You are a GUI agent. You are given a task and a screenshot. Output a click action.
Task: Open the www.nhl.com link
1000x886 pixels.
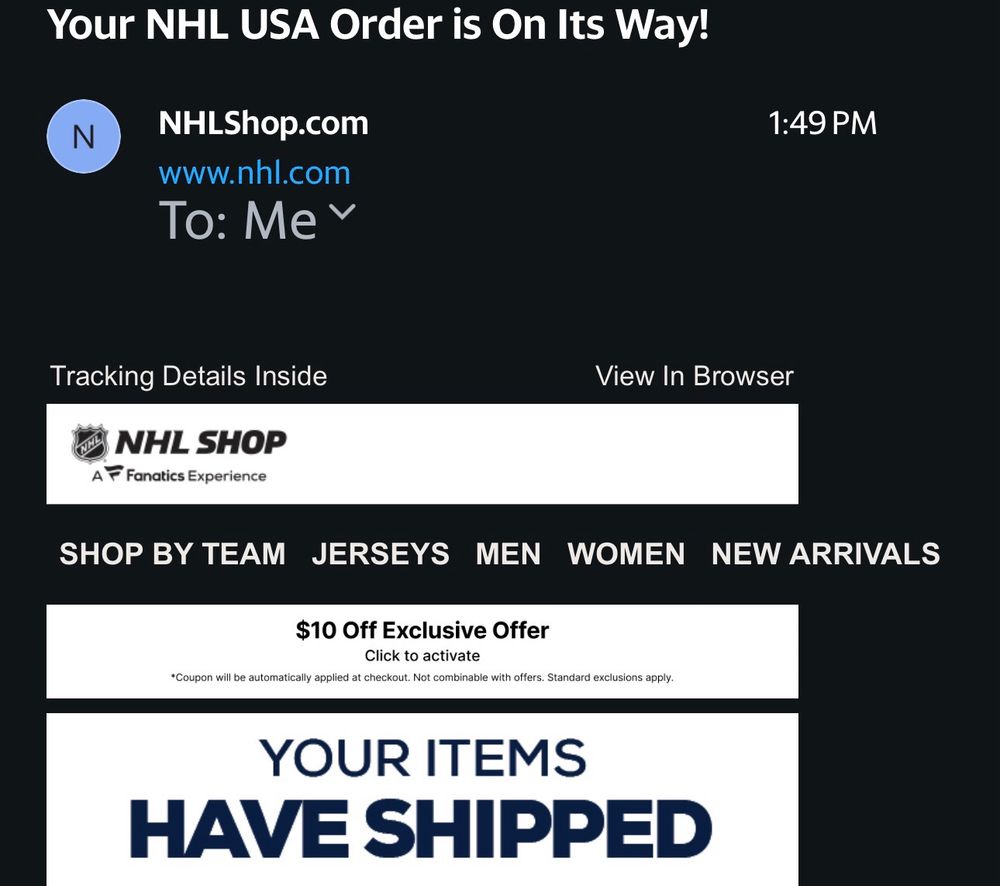click(x=254, y=173)
